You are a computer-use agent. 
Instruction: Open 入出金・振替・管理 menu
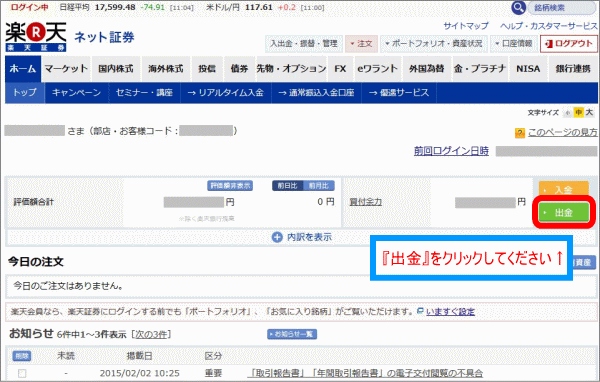304,44
